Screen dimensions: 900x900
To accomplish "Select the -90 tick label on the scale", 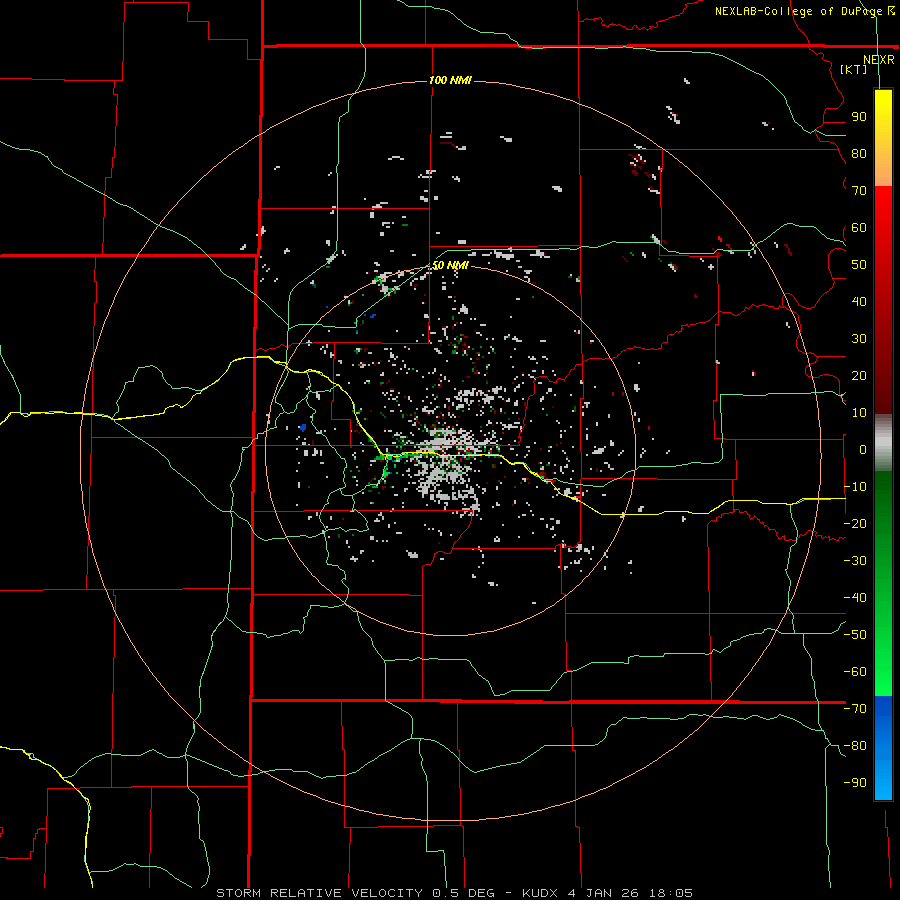I will click(x=855, y=783).
